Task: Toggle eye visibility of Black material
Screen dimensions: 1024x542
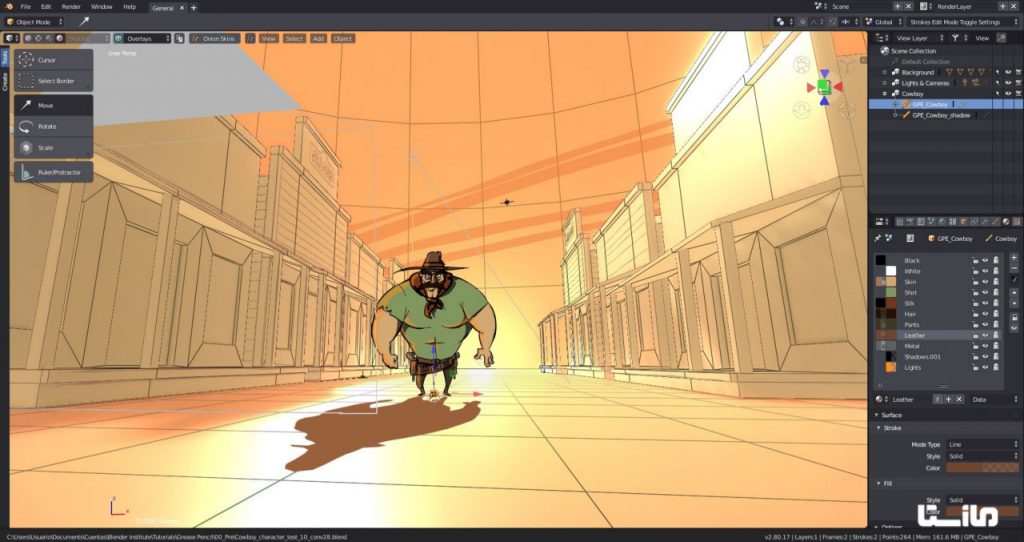Action: (985, 260)
